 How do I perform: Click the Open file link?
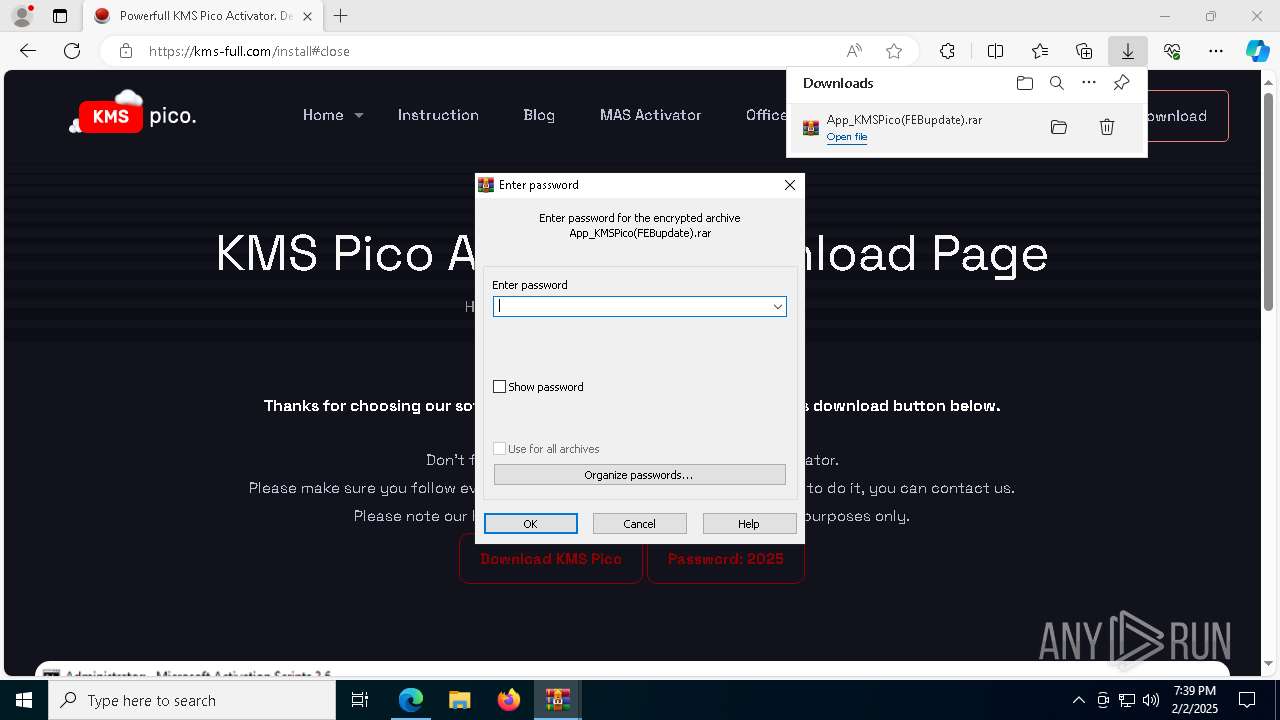847,137
